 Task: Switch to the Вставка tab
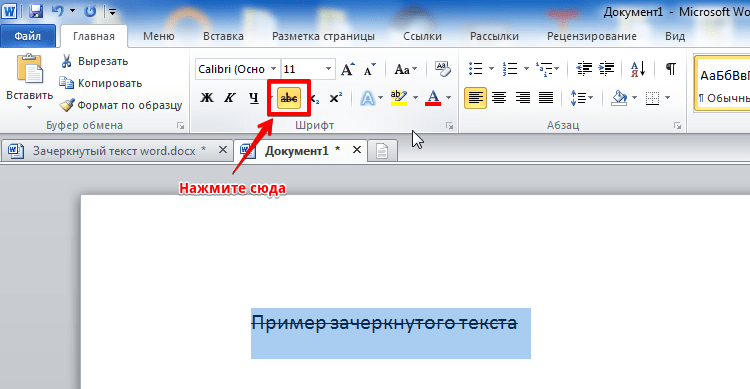pyautogui.click(x=223, y=36)
